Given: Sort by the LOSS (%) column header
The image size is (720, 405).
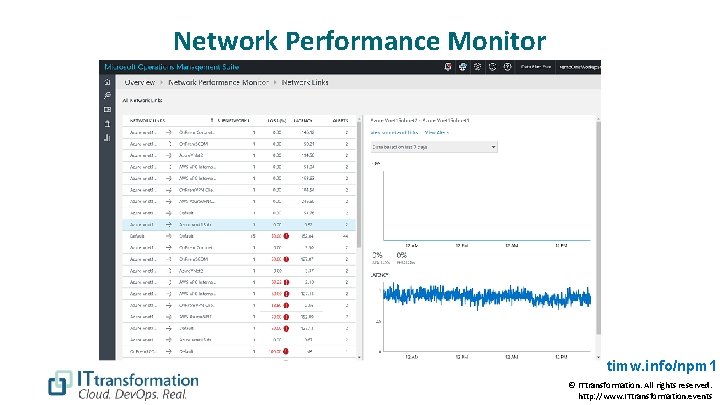Looking at the screenshot, I should (x=277, y=120).
